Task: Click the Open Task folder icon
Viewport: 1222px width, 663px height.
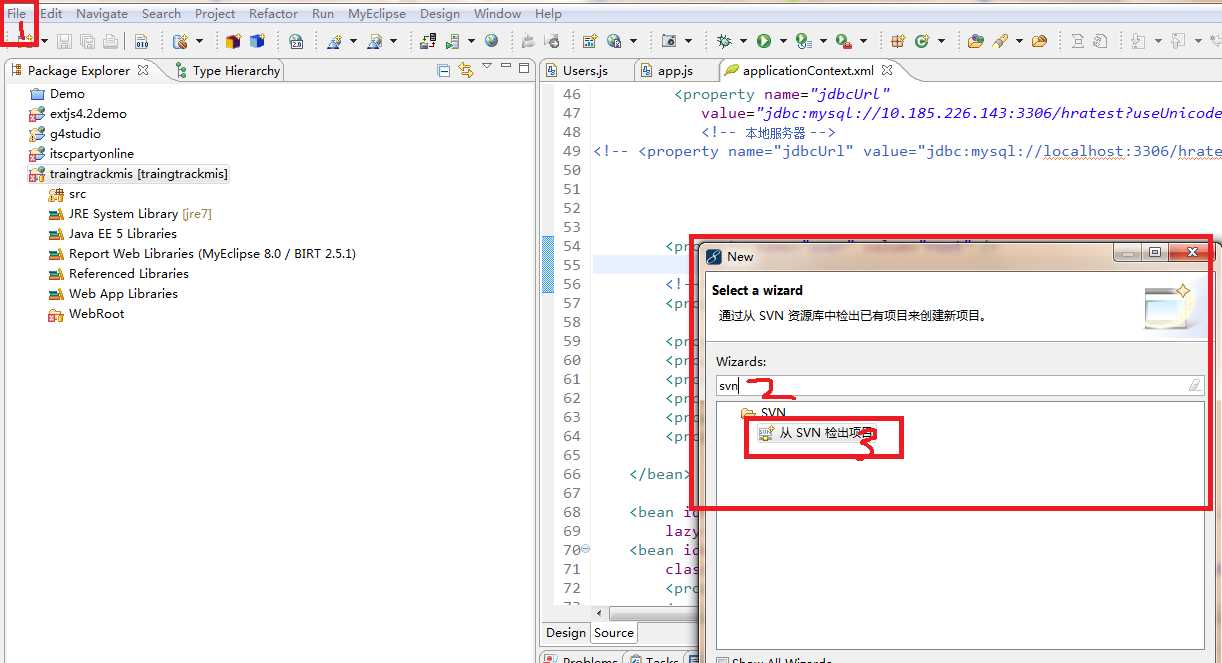Action: (1039, 41)
